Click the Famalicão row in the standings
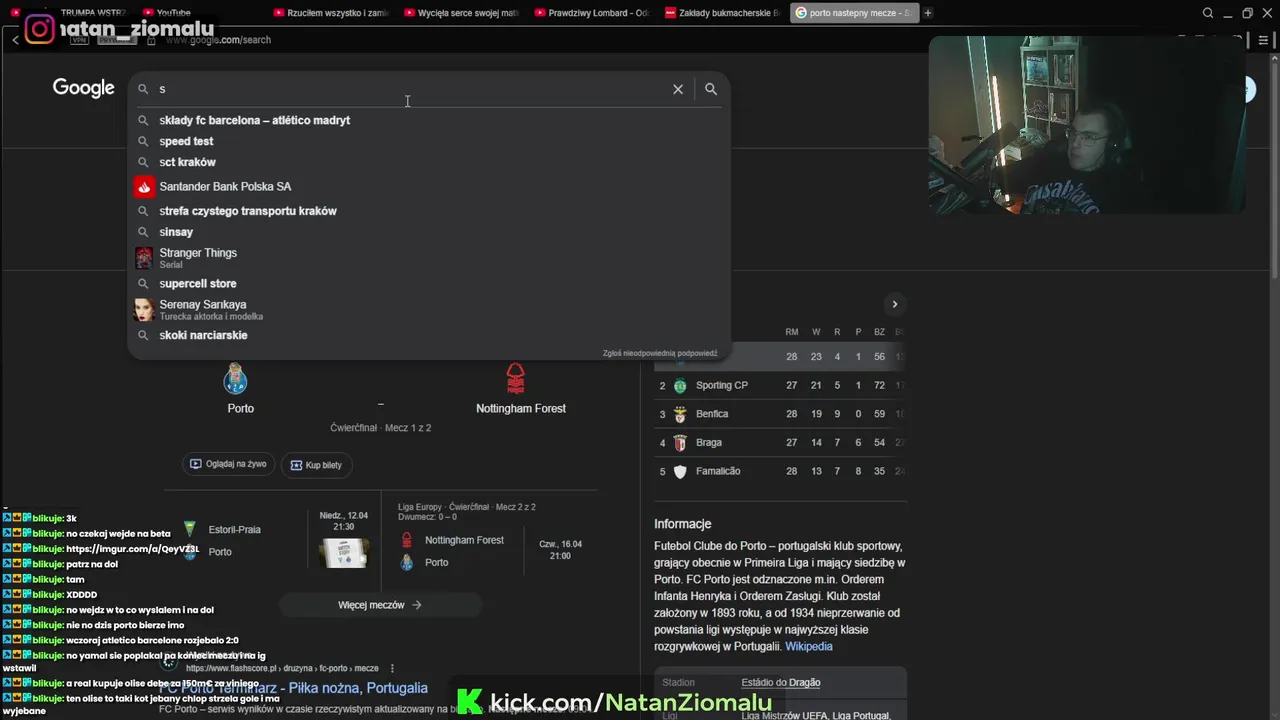The image size is (1280, 720). tap(780, 471)
